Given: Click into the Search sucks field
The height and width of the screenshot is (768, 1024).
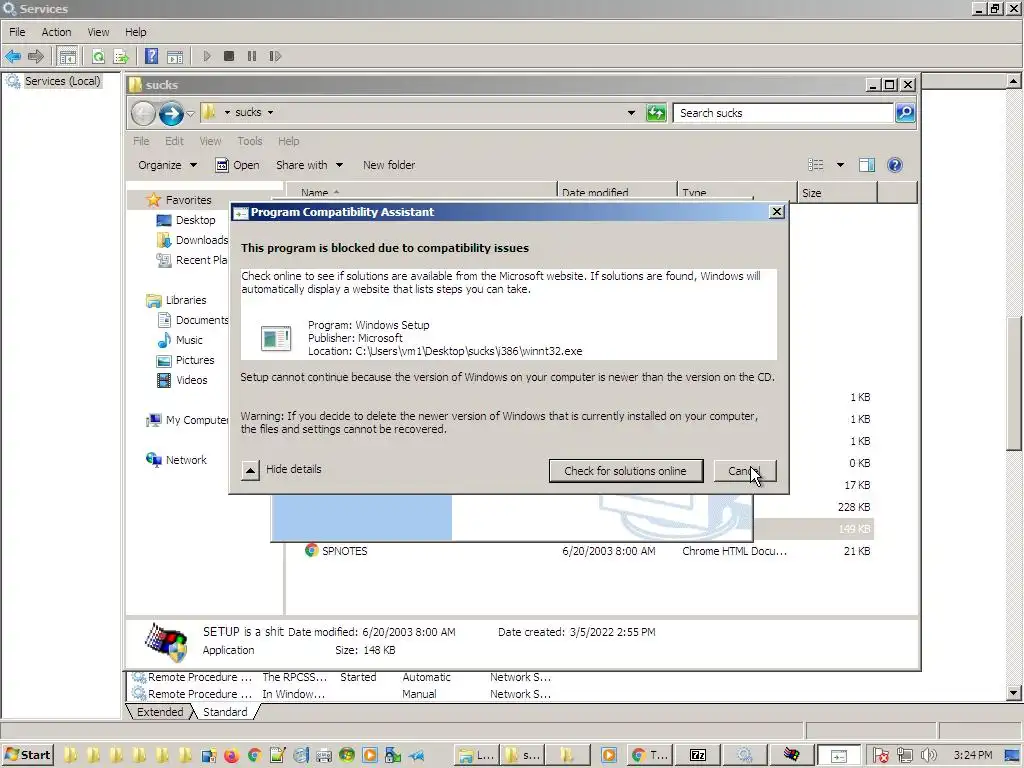Looking at the screenshot, I should (783, 113).
